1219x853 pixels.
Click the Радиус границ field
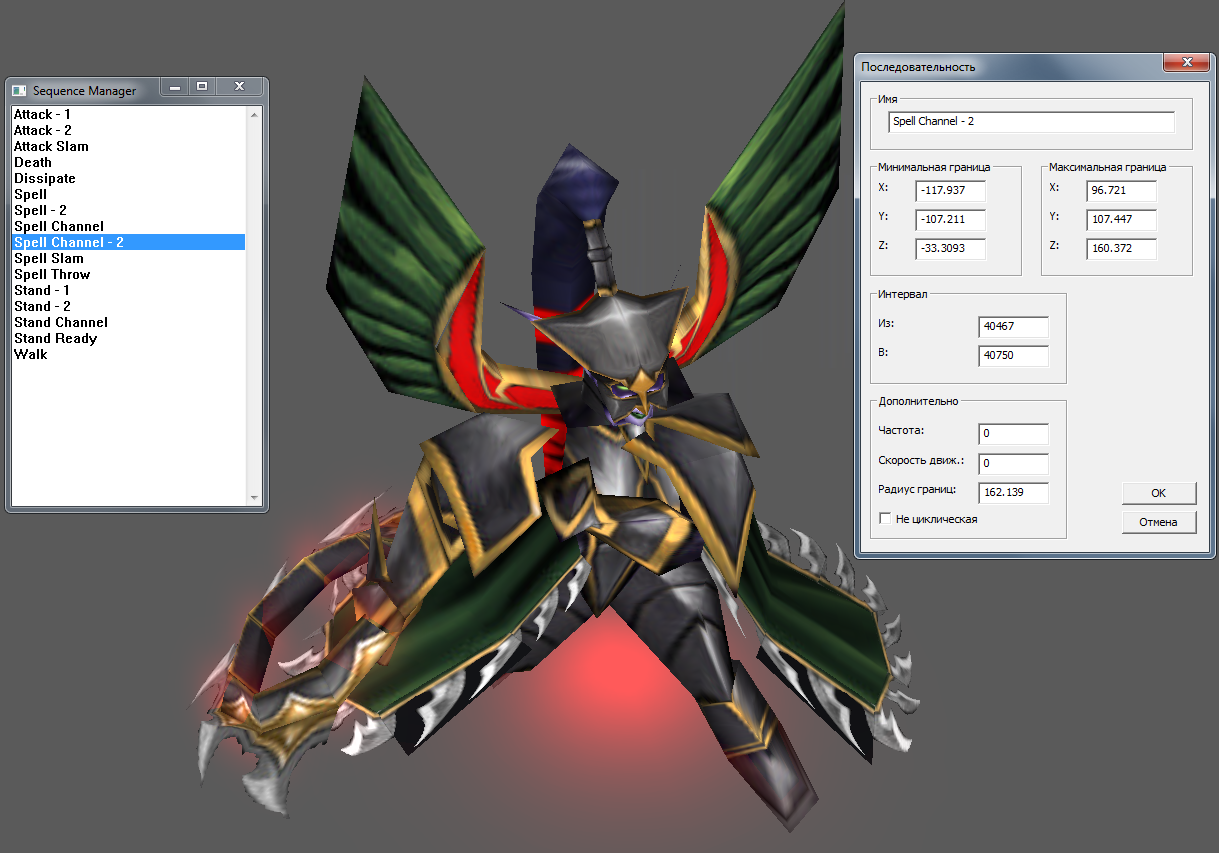[1014, 493]
